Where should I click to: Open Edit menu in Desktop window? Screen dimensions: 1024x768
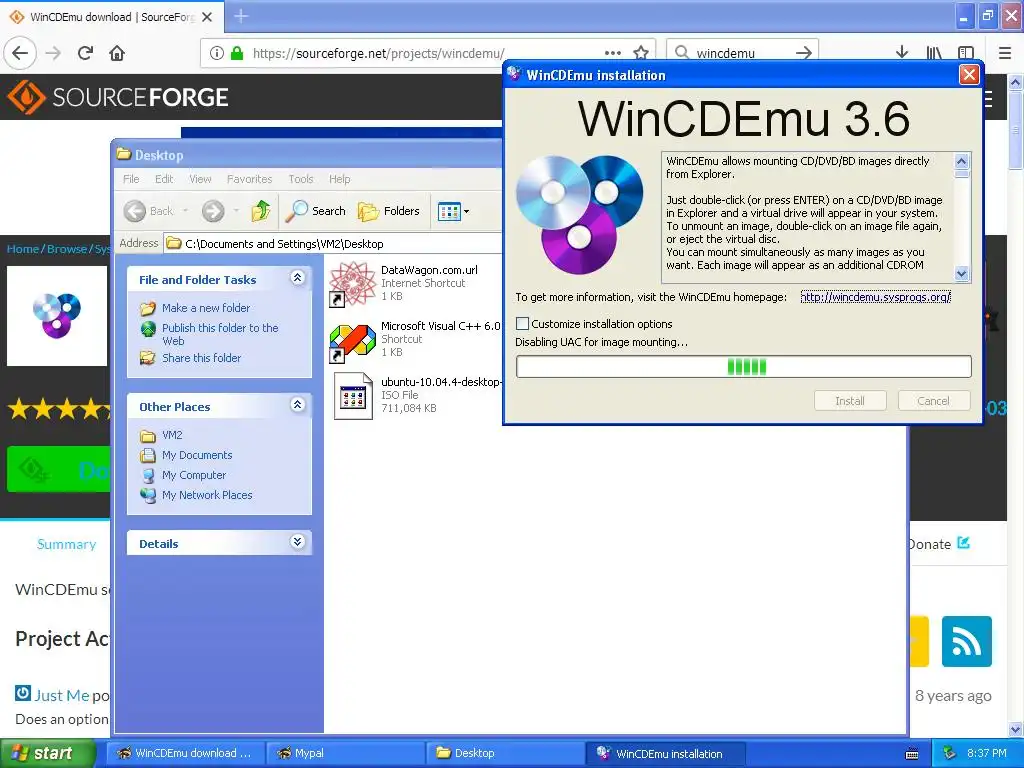[x=164, y=179]
